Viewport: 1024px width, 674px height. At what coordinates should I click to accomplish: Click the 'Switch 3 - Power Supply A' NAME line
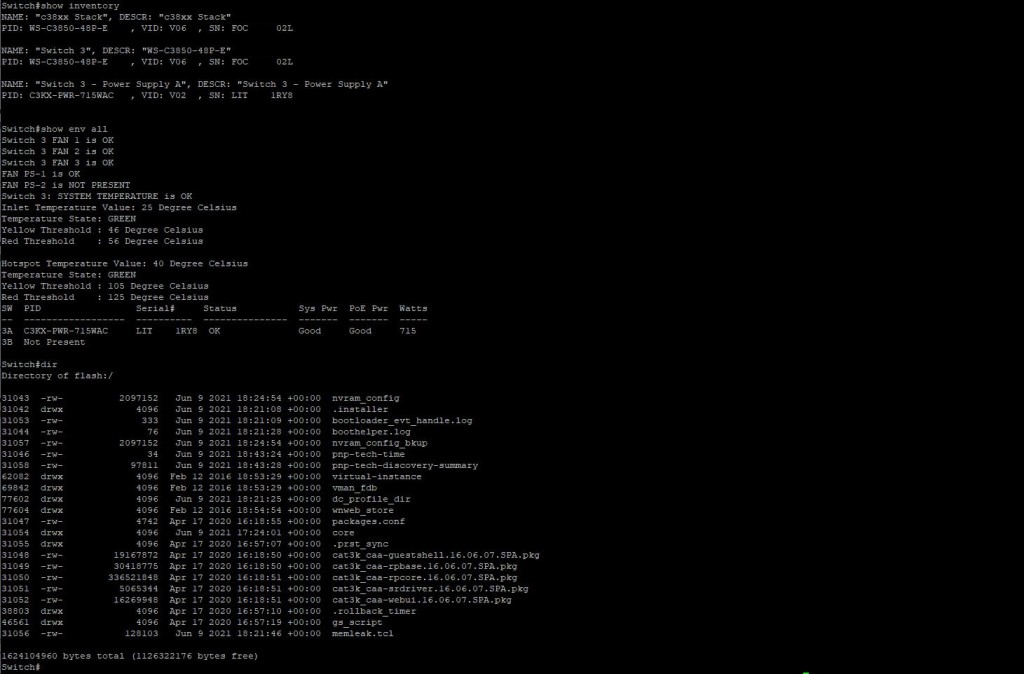point(195,84)
